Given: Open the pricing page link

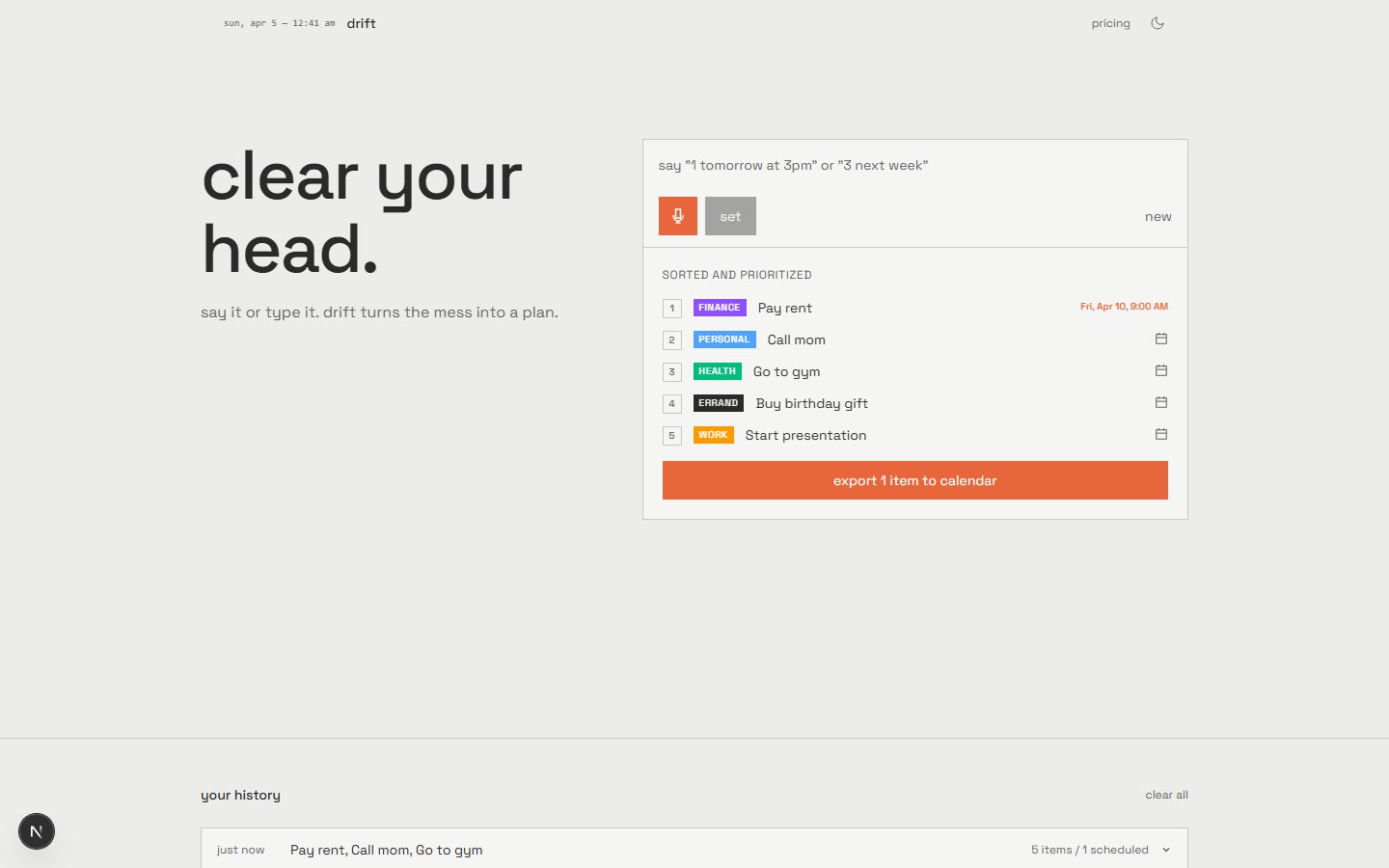Looking at the screenshot, I should 1110,23.
